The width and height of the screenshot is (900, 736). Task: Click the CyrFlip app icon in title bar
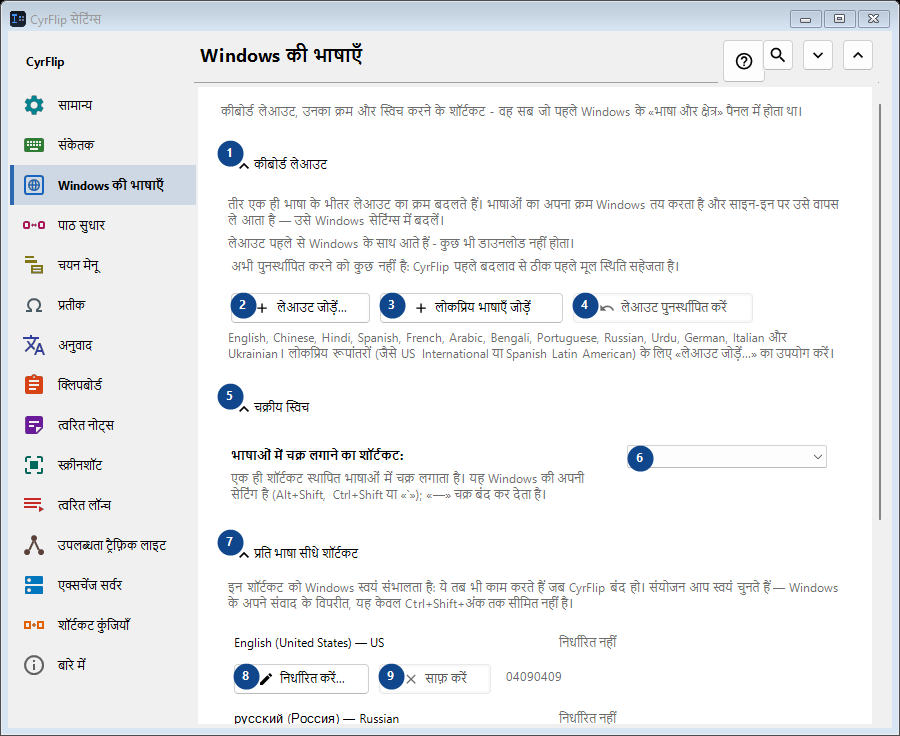click(18, 19)
